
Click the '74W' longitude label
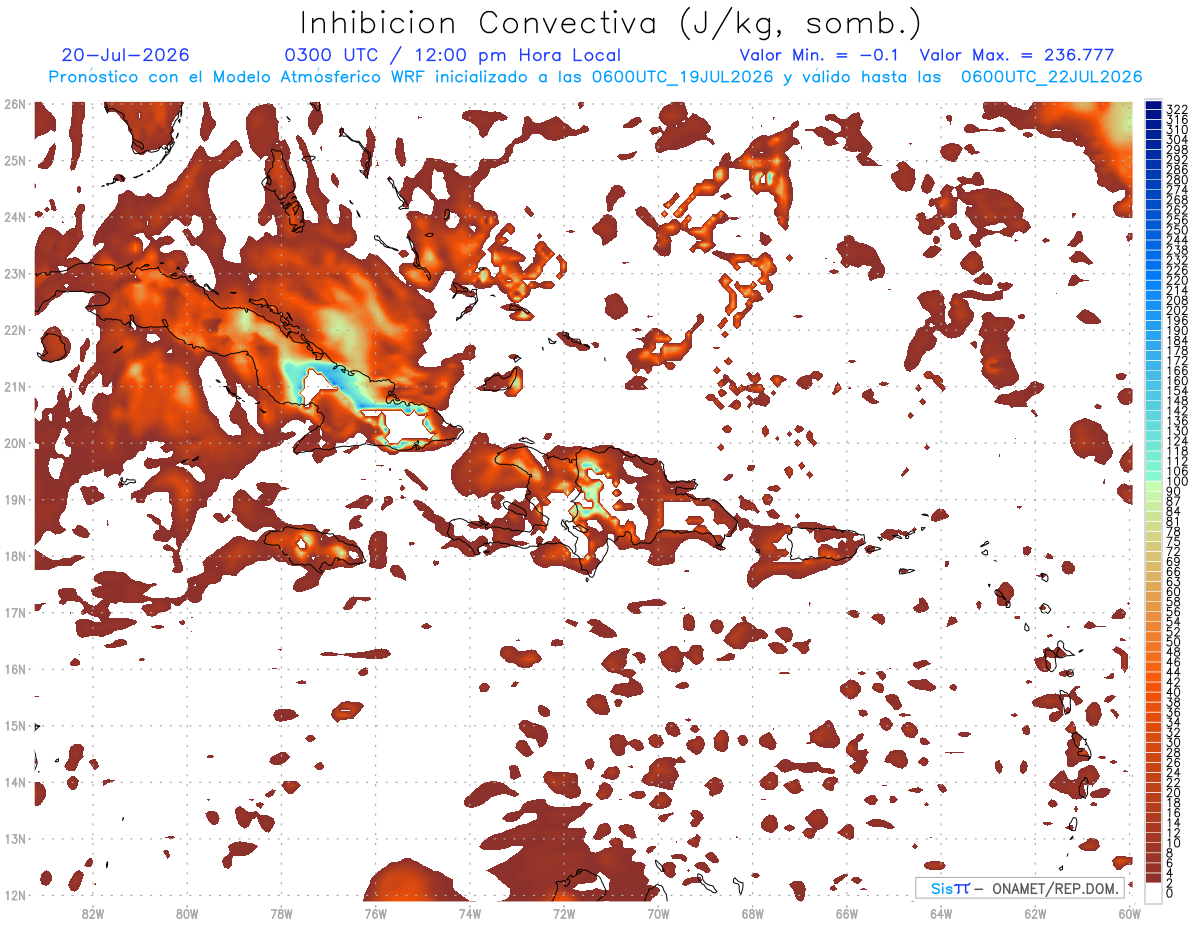point(470,913)
